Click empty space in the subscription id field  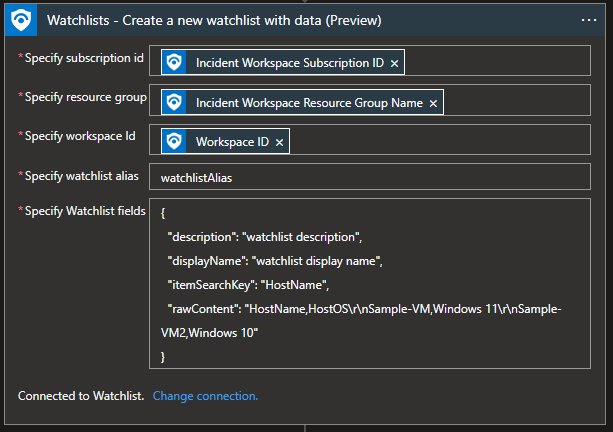pos(500,63)
